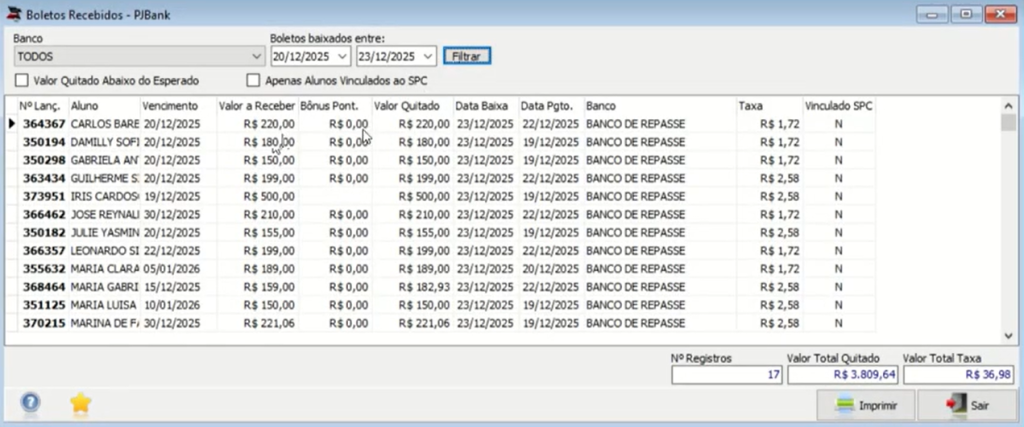The image size is (1024, 427).
Task: Click the Vencimento column header
Action: coord(178,106)
